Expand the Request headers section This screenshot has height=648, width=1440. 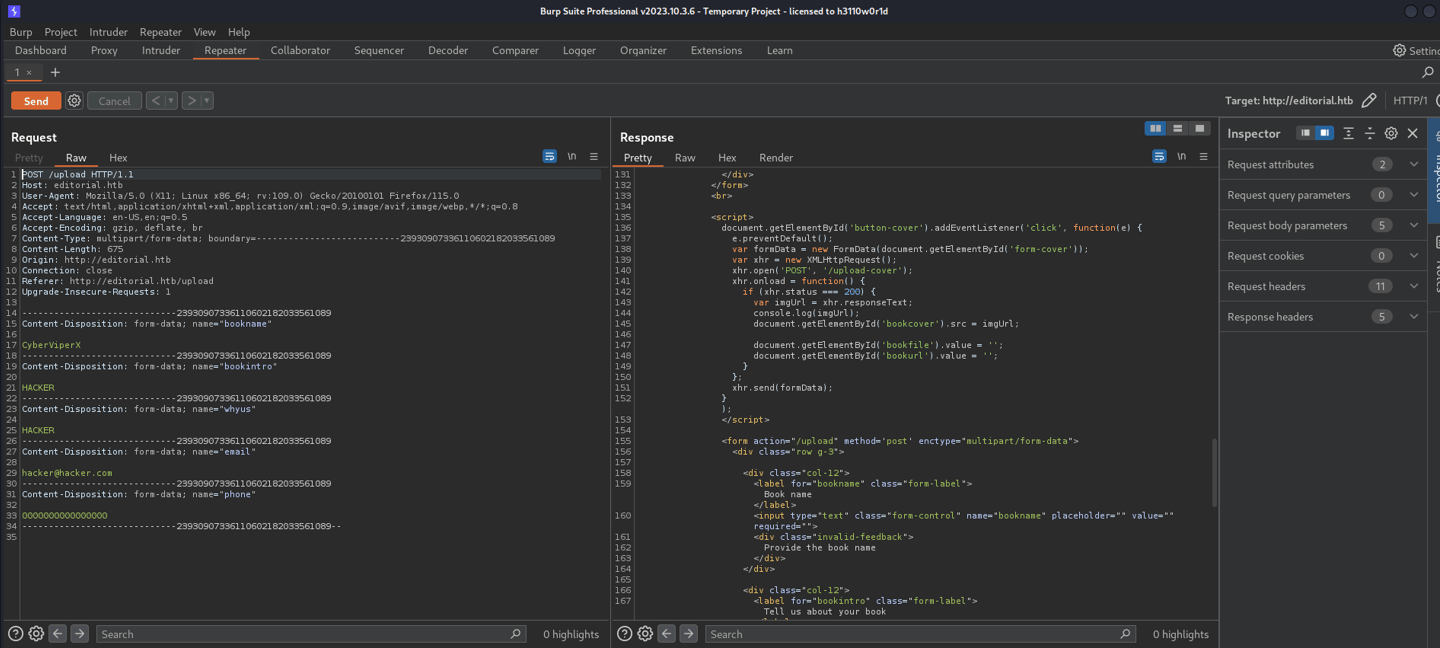pyautogui.click(x=1413, y=286)
